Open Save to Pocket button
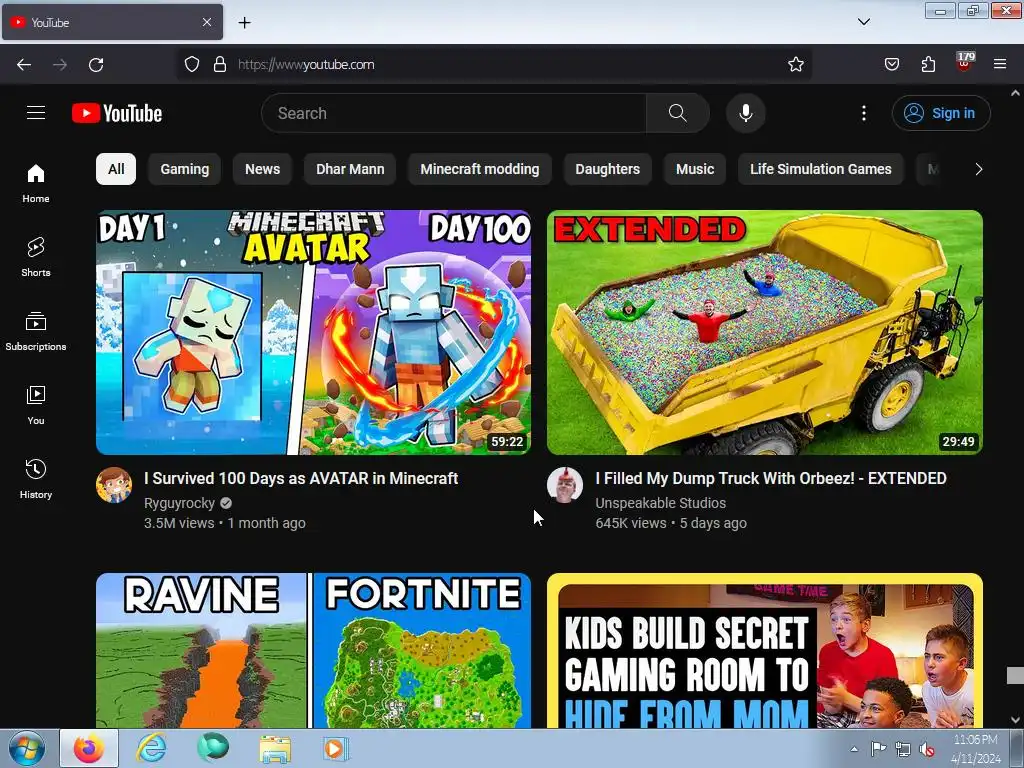Image resolution: width=1024 pixels, height=768 pixels. click(x=891, y=64)
